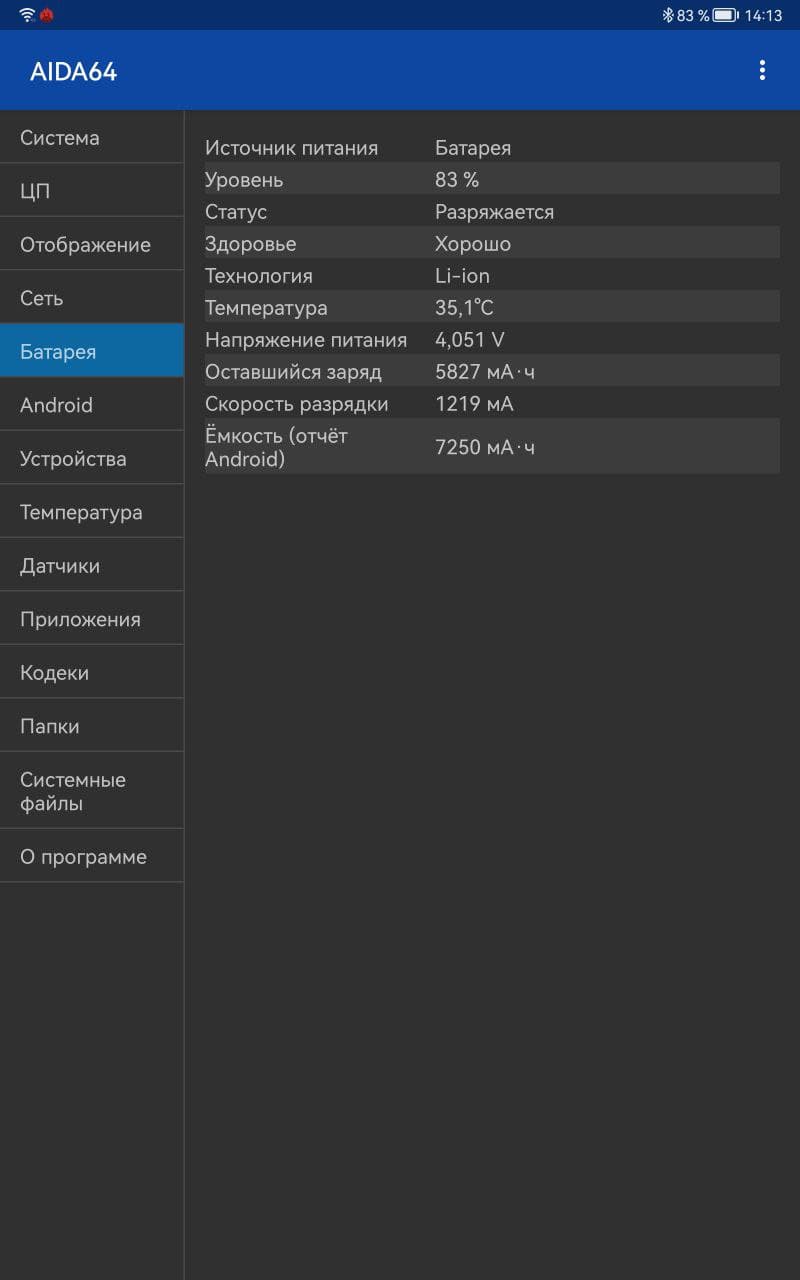The width and height of the screenshot is (800, 1280).
Task: Open the Температура sidebar section
Action: [x=92, y=512]
